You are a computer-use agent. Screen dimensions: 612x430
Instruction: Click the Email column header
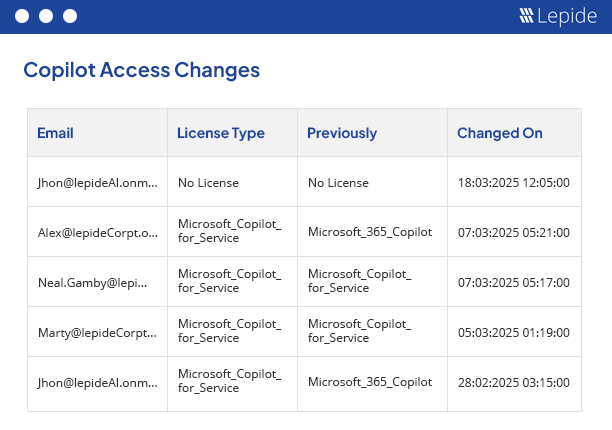pyautogui.click(x=55, y=133)
